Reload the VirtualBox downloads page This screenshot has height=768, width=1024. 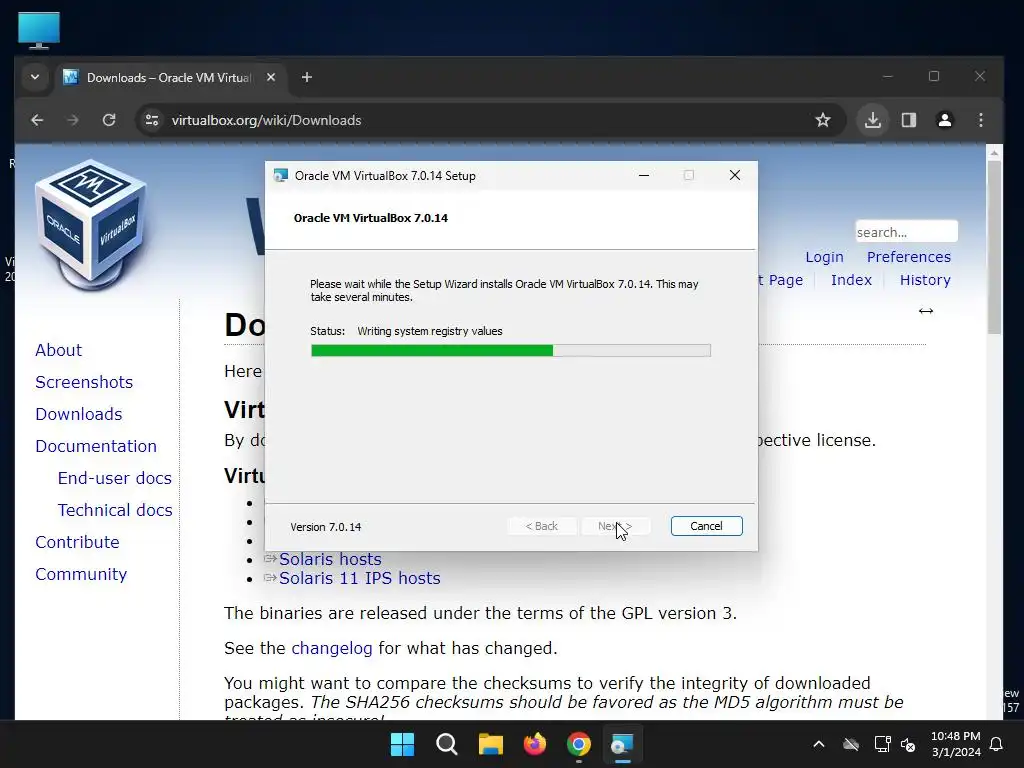click(109, 120)
